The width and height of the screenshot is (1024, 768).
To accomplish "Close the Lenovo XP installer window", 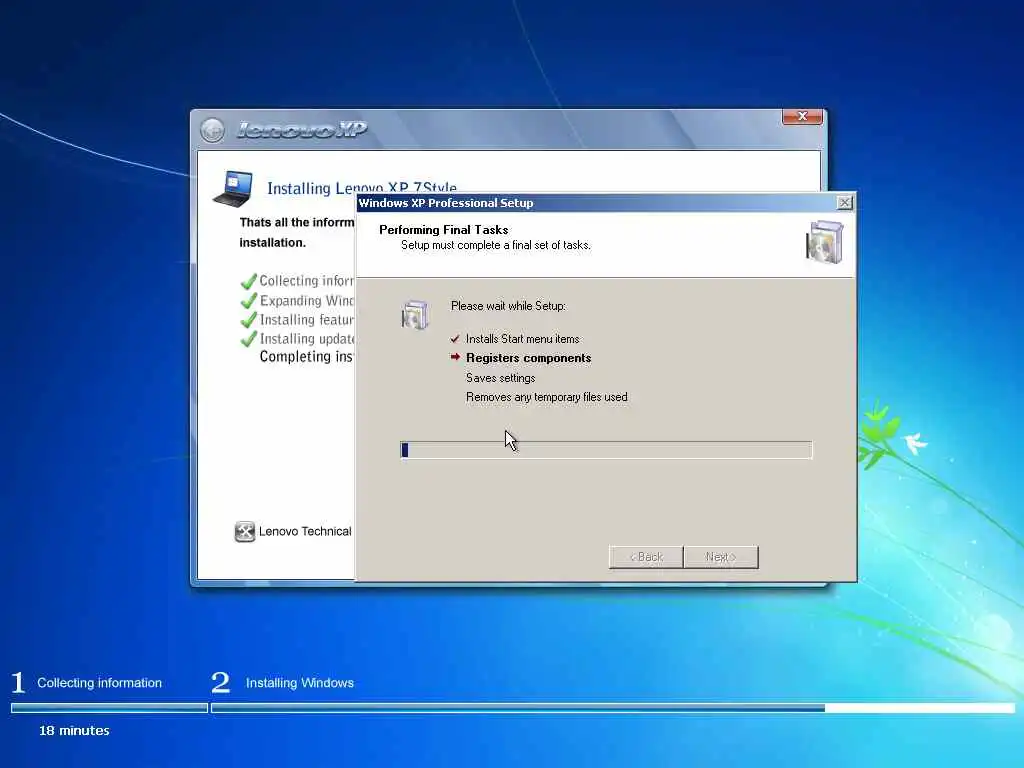I will pyautogui.click(x=802, y=116).
